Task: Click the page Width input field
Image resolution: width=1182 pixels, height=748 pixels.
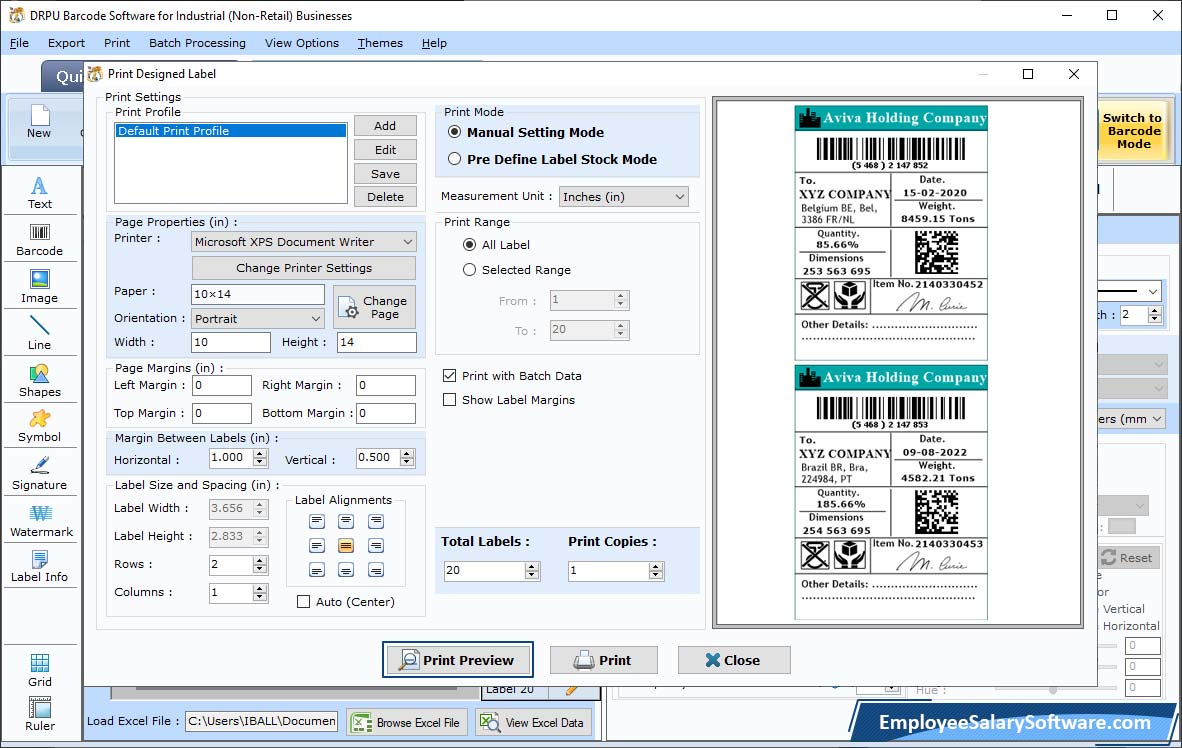Action: click(x=231, y=342)
